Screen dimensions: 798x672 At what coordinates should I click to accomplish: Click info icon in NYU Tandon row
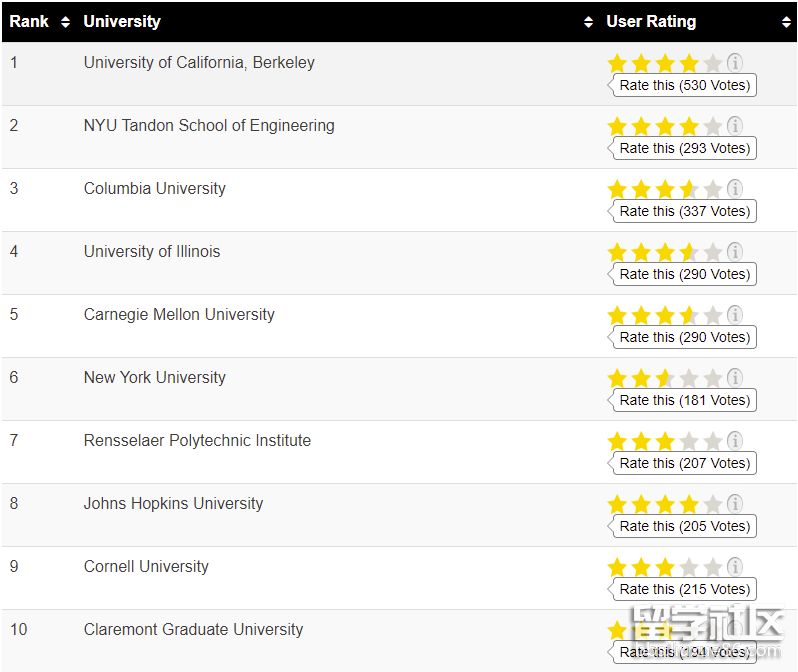(735, 126)
